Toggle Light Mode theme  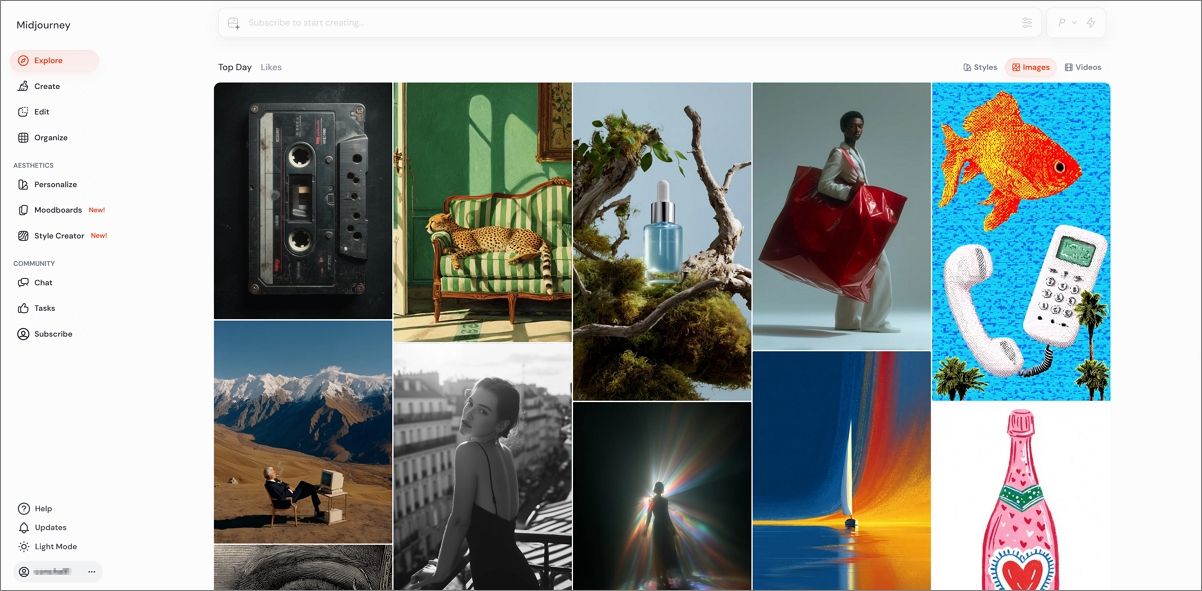[55, 546]
